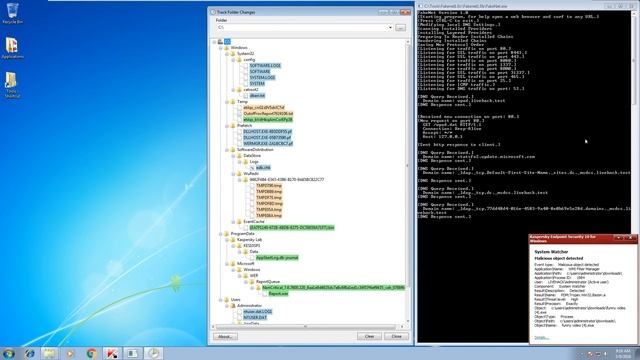Collapse the System32 tree node
This screenshot has width=640, height=360.
click(227, 53)
